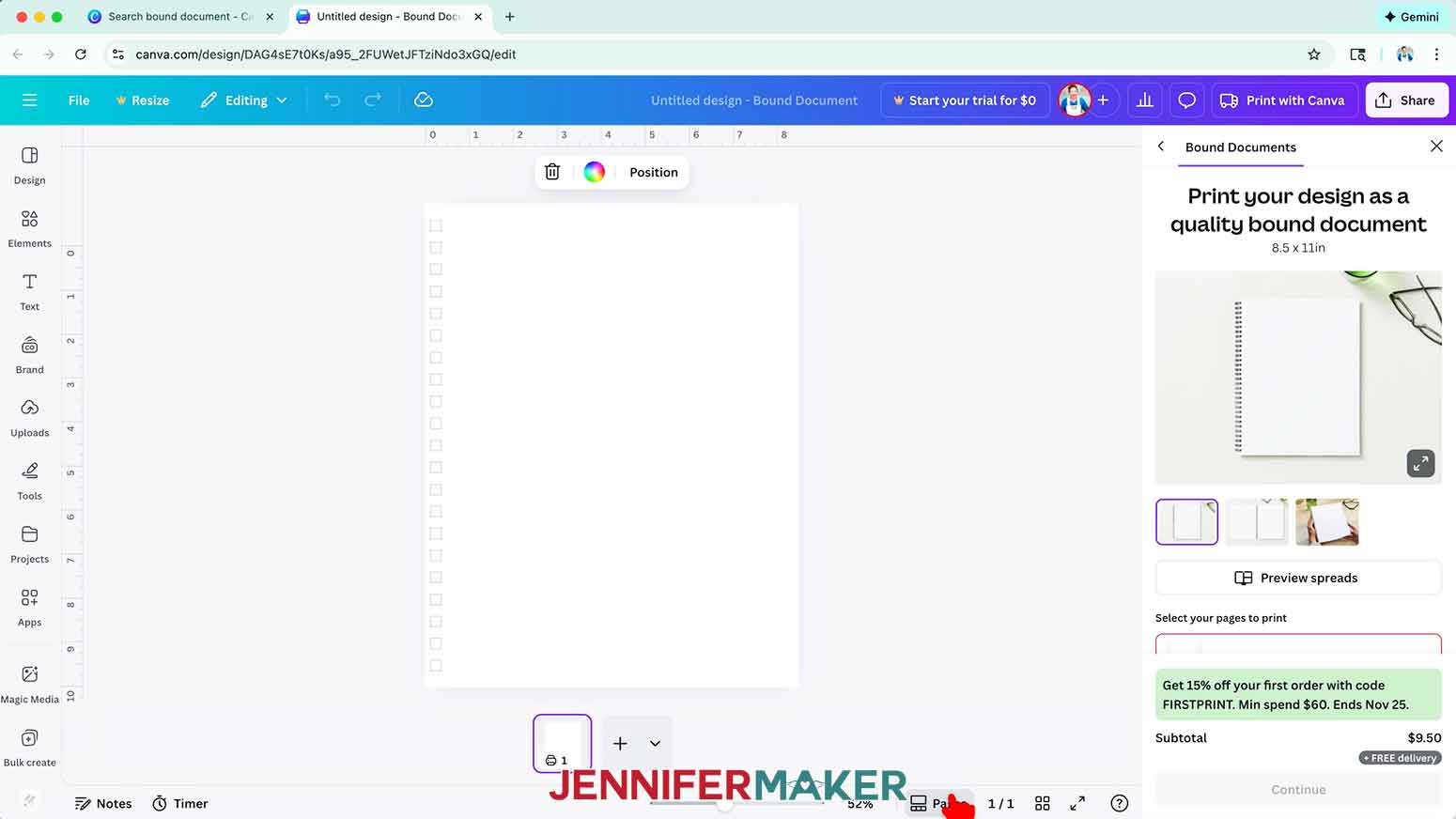The image size is (1456, 819).
Task: Switch to Search bound document tab
Action: [180, 17]
